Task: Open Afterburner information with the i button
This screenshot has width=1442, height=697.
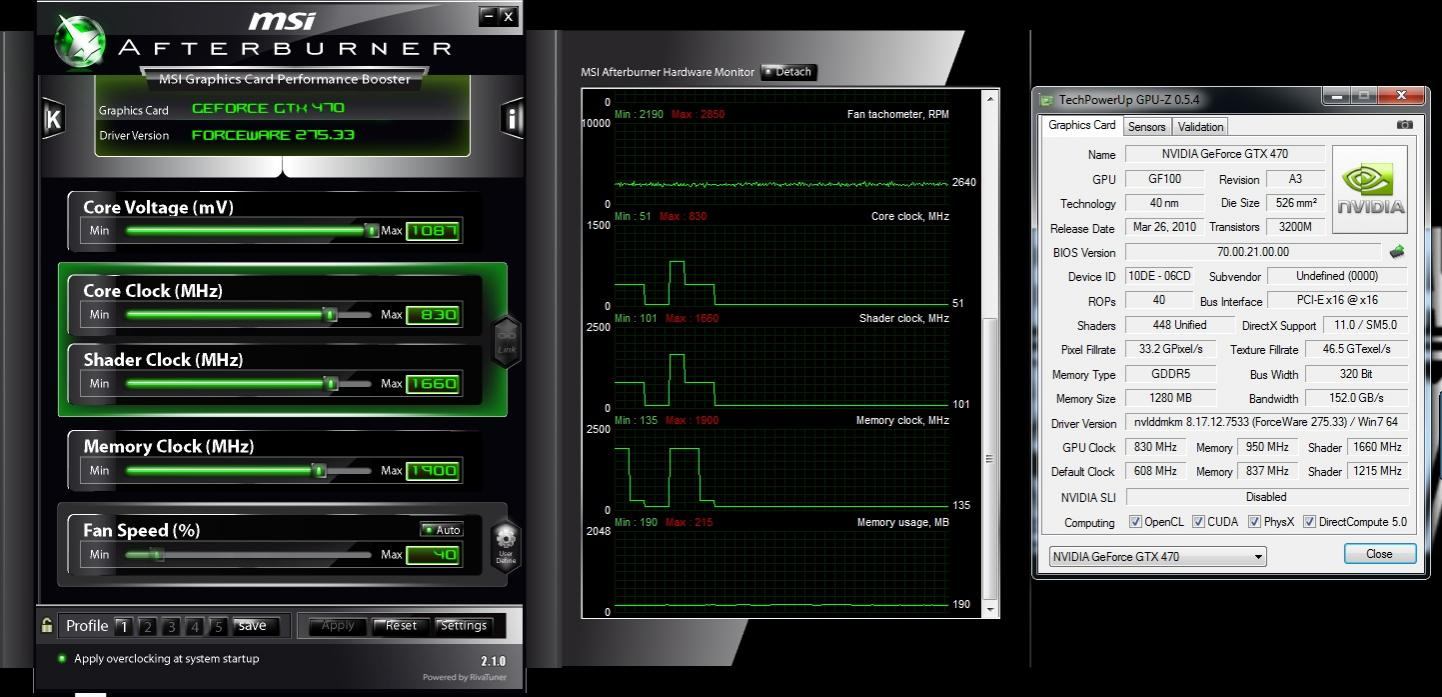Action: coord(512,119)
